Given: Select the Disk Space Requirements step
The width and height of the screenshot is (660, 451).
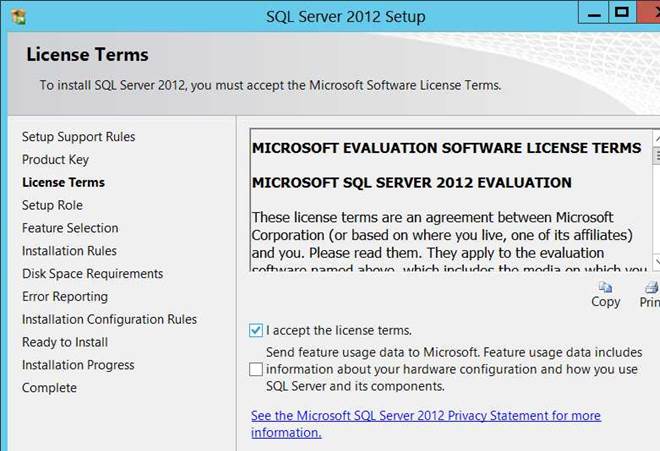Looking at the screenshot, I should point(92,274).
